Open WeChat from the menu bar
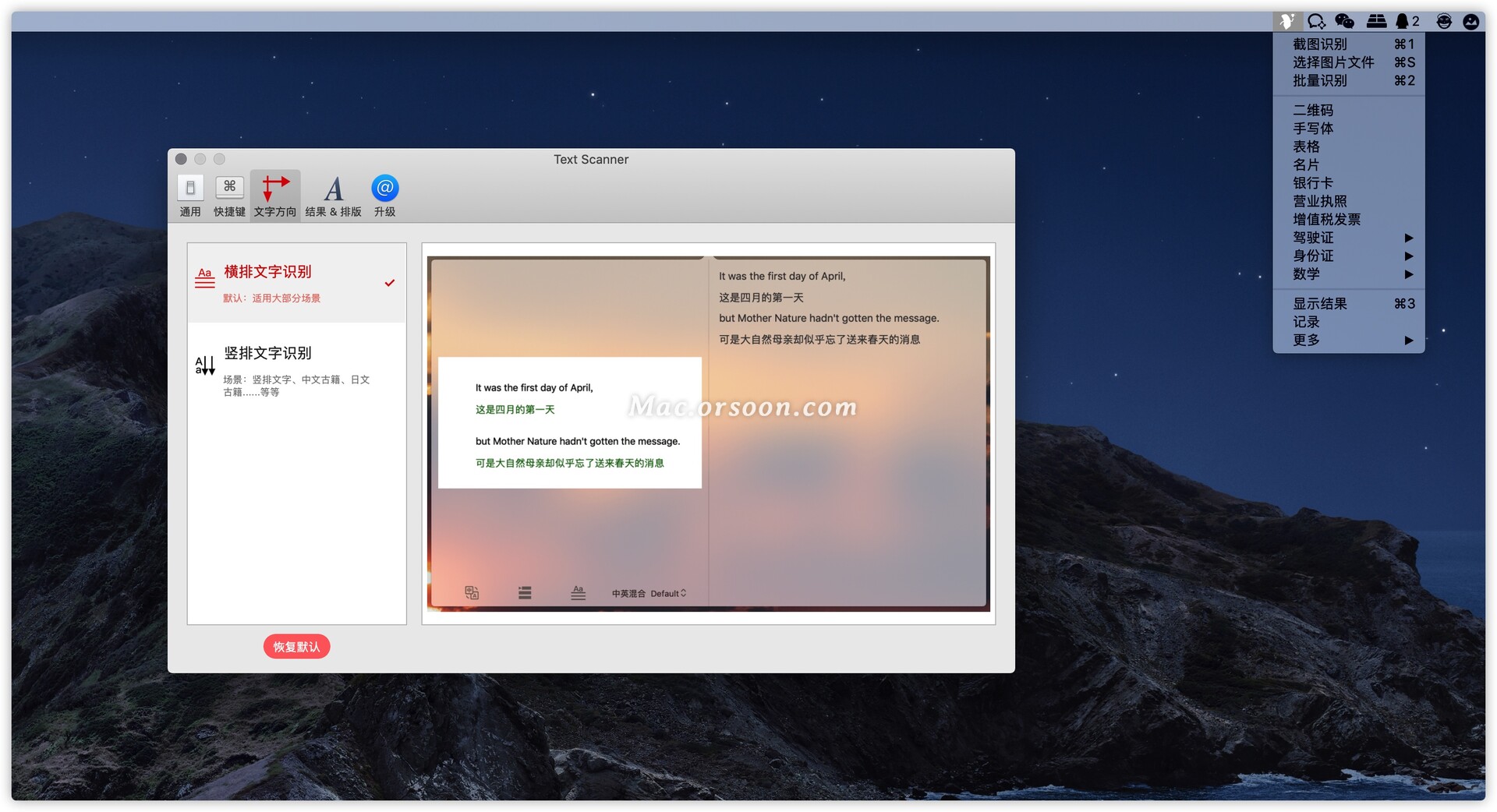The height and width of the screenshot is (812, 1497). click(x=1344, y=21)
